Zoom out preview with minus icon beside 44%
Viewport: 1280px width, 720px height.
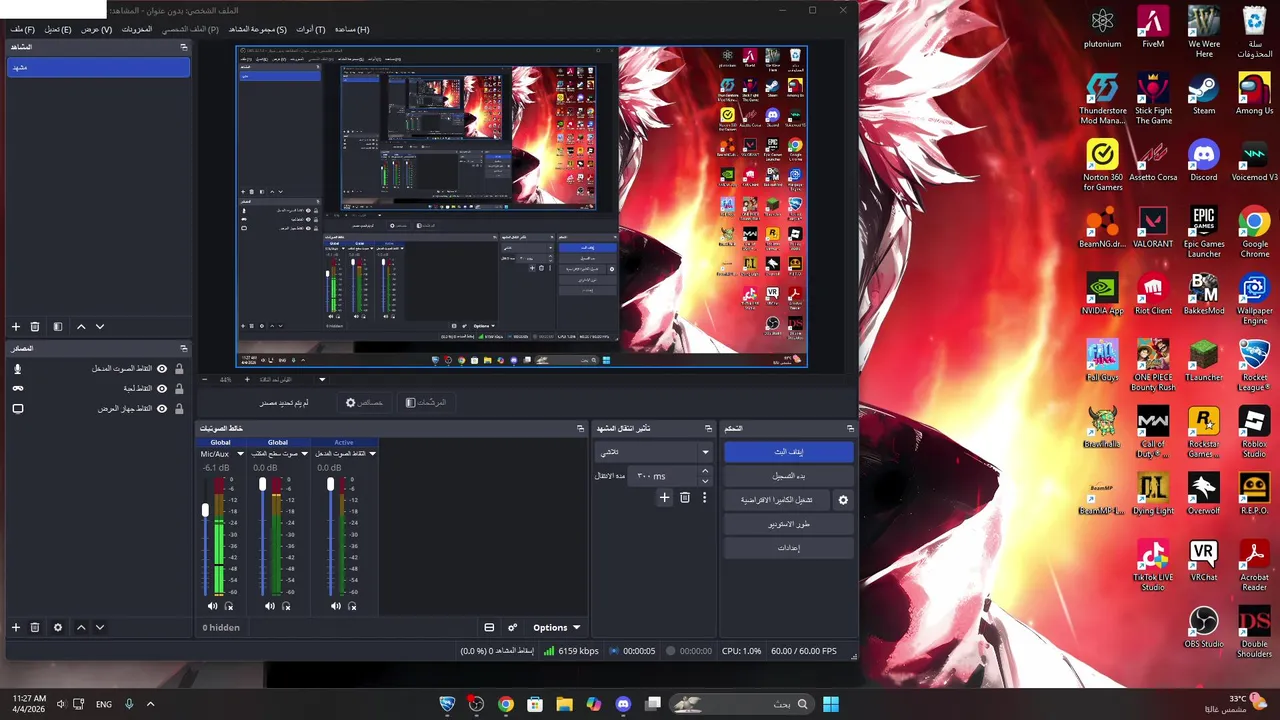(205, 380)
